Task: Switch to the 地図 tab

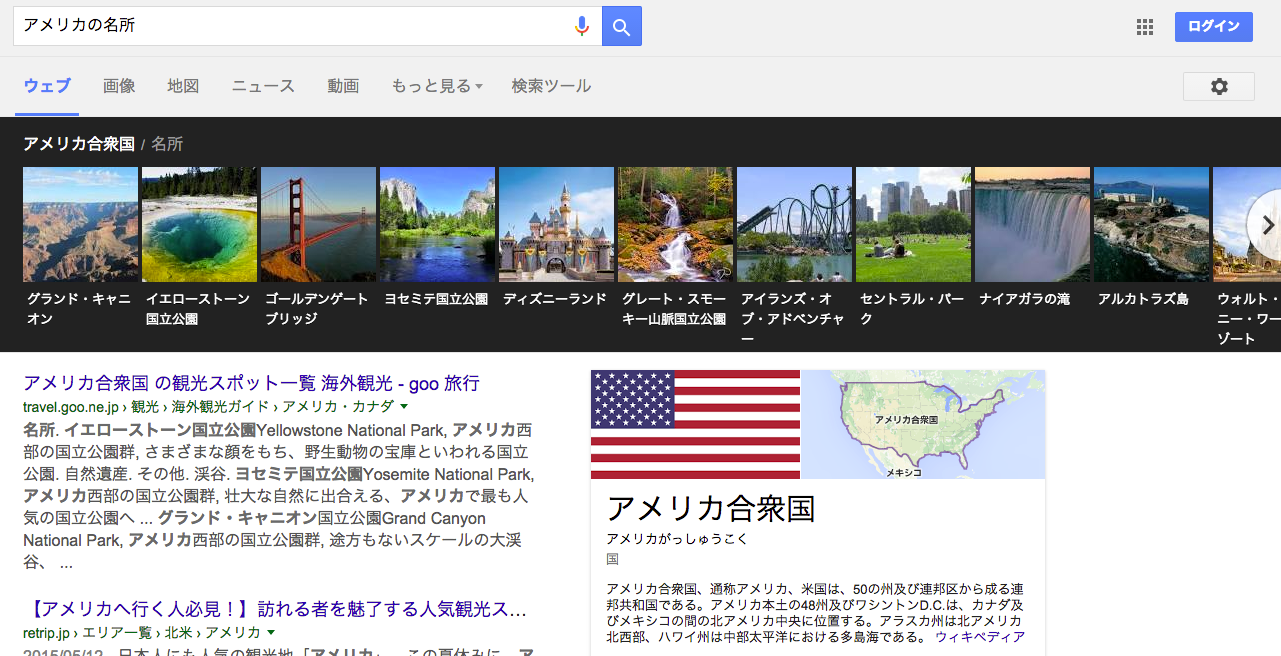Action: point(183,86)
